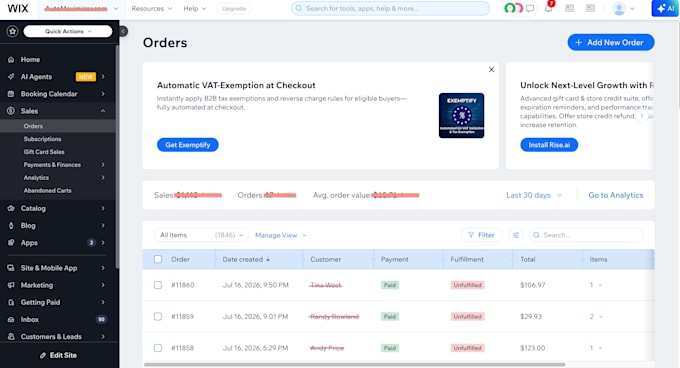Open the notifications bell
The height and width of the screenshot is (368, 680).
(549, 8)
